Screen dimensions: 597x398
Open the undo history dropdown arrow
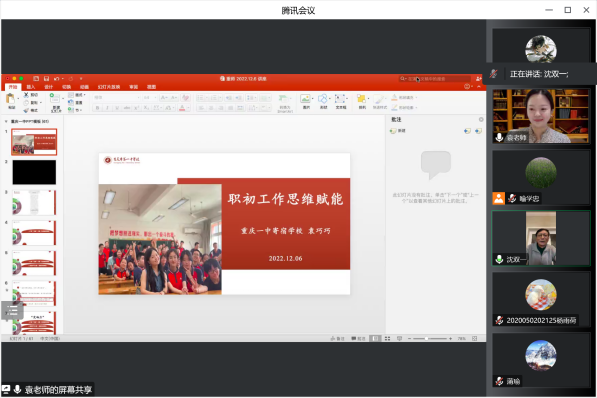(x=62, y=79)
